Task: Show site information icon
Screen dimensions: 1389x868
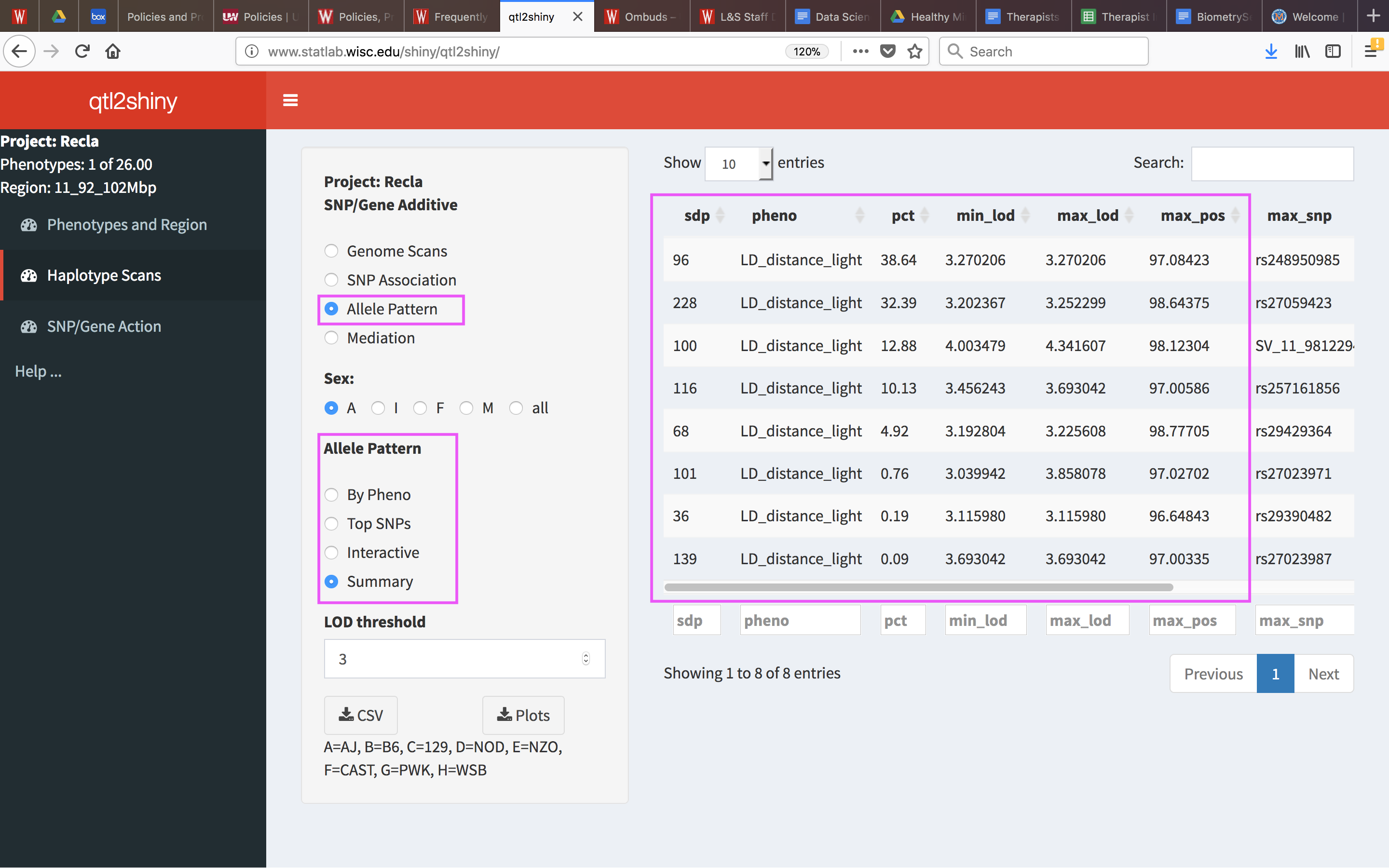Action: [x=252, y=52]
